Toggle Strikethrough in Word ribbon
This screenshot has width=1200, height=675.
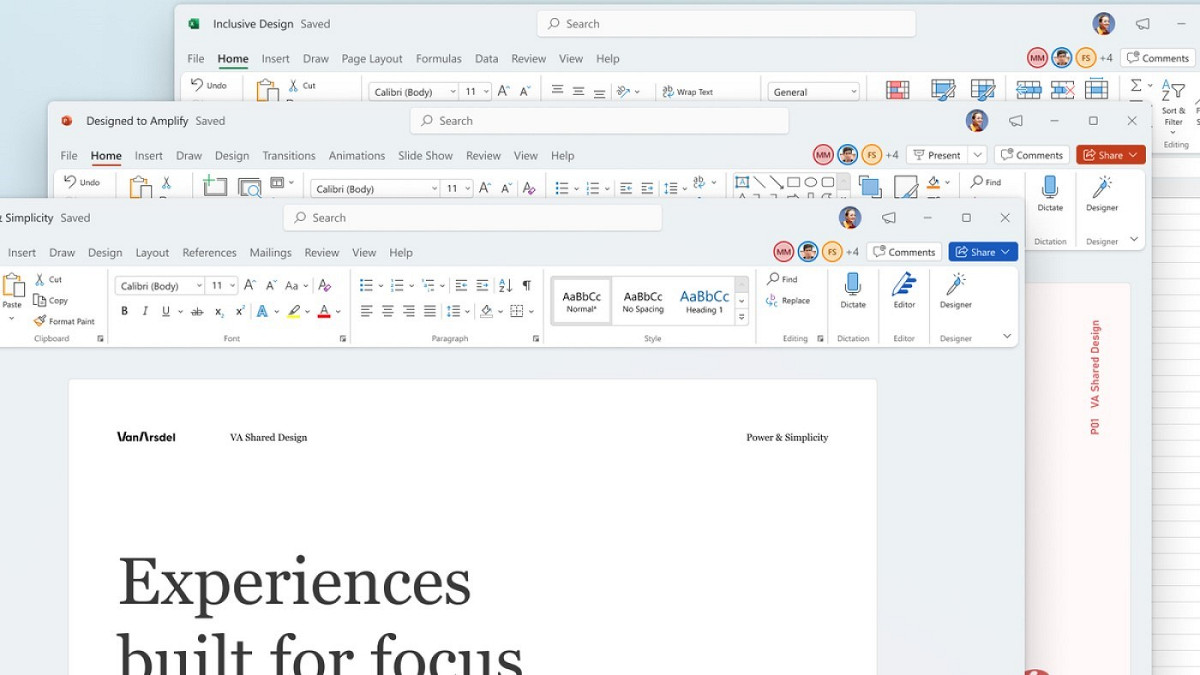[x=197, y=312]
